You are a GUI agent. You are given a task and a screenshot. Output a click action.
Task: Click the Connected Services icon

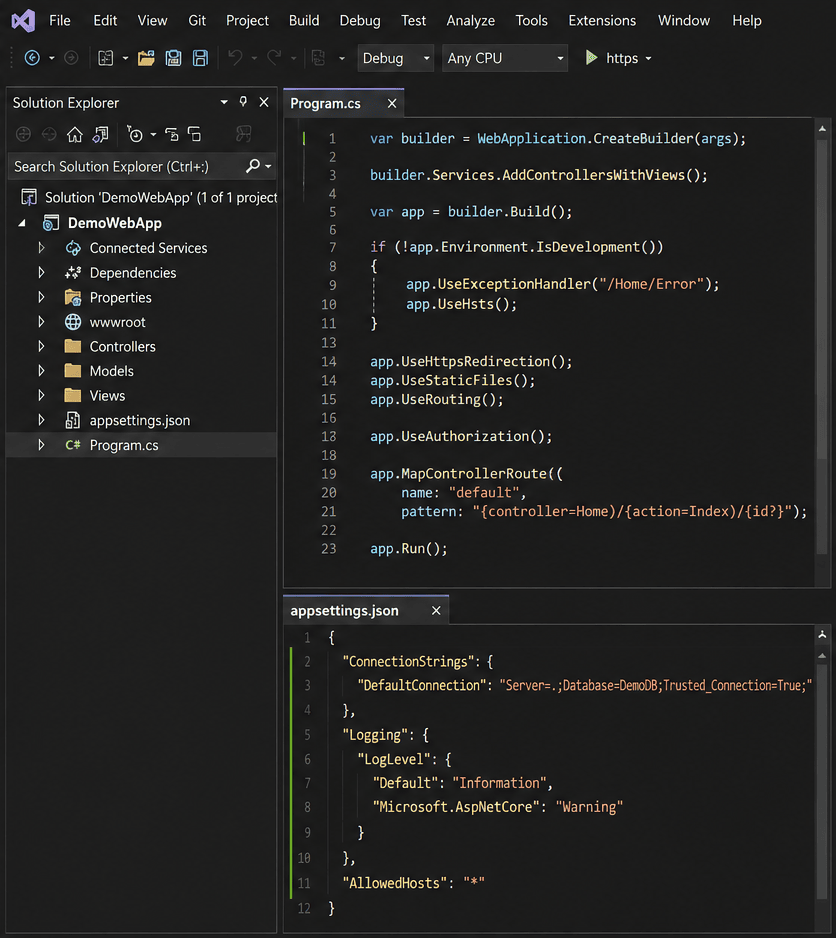(x=73, y=248)
